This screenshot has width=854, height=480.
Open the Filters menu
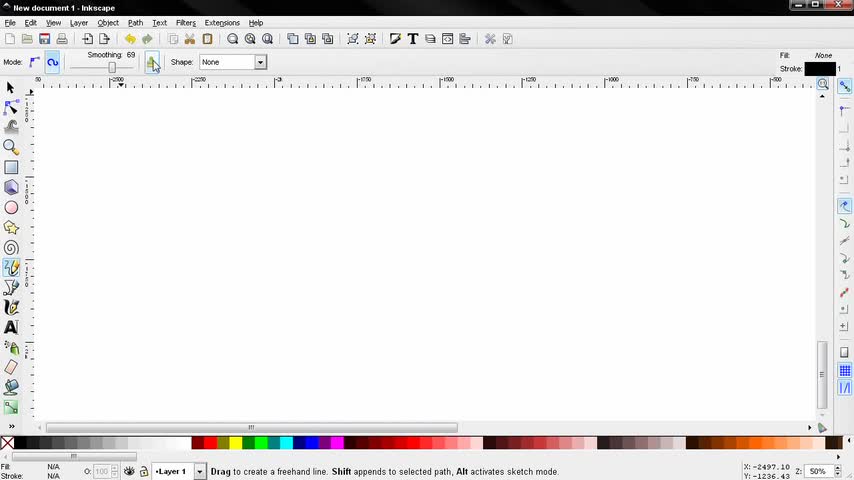click(186, 23)
